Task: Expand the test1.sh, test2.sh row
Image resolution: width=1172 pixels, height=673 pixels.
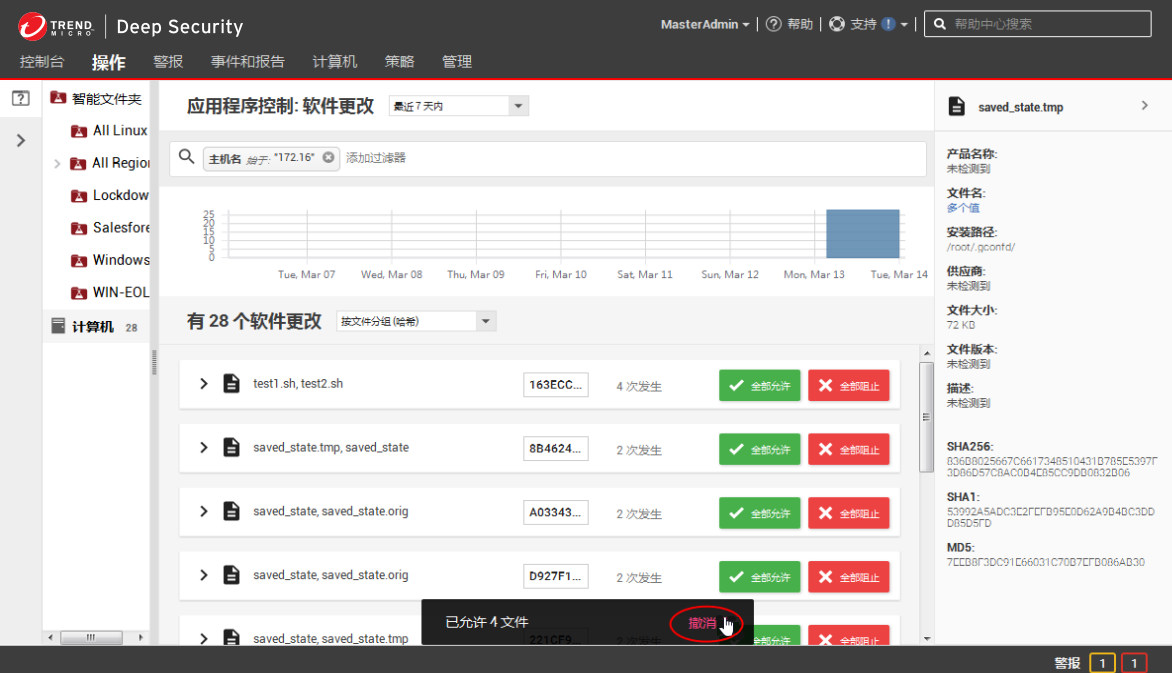Action: pos(203,384)
